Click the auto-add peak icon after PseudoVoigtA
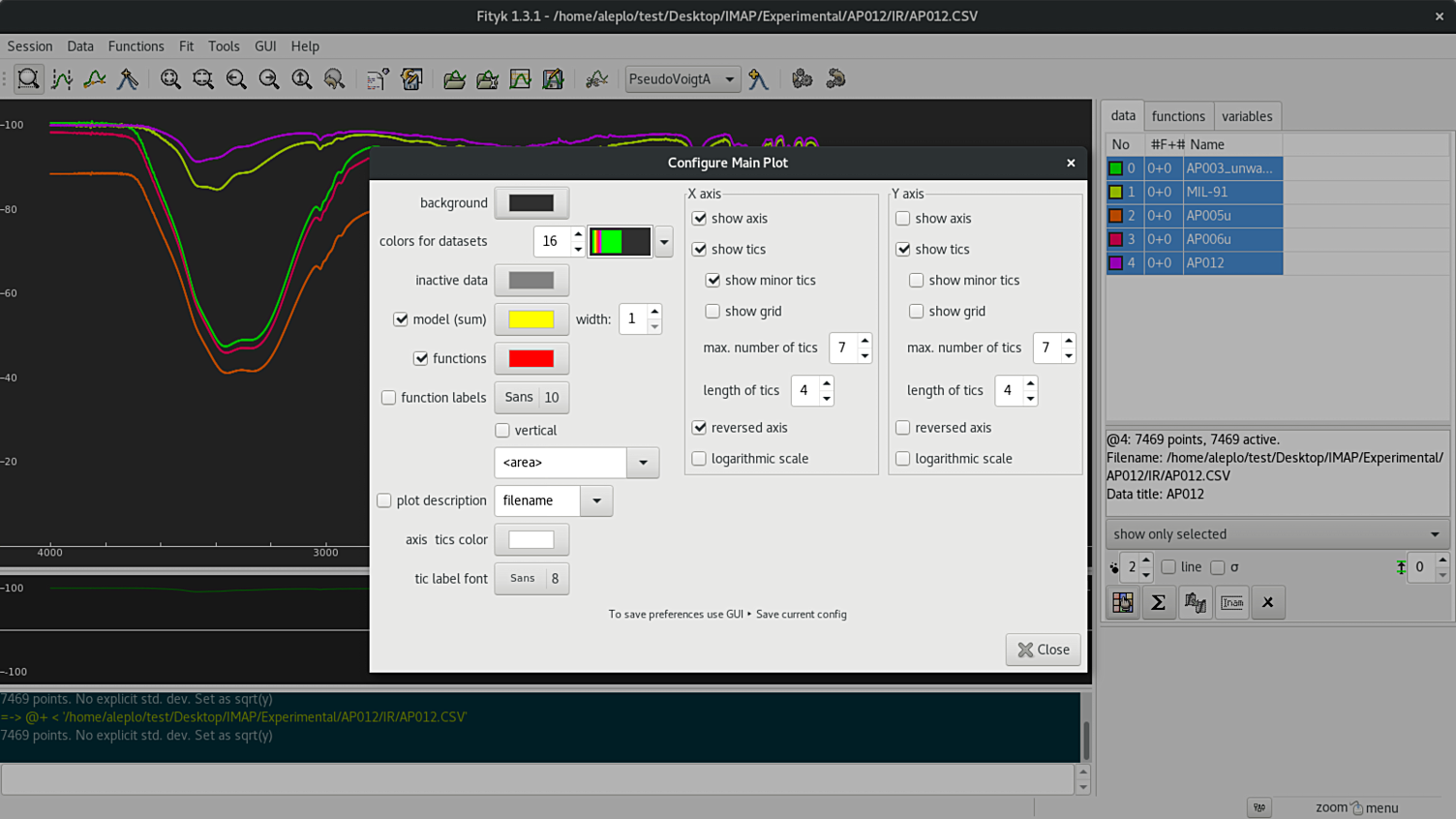The image size is (1456, 819). pos(759,79)
